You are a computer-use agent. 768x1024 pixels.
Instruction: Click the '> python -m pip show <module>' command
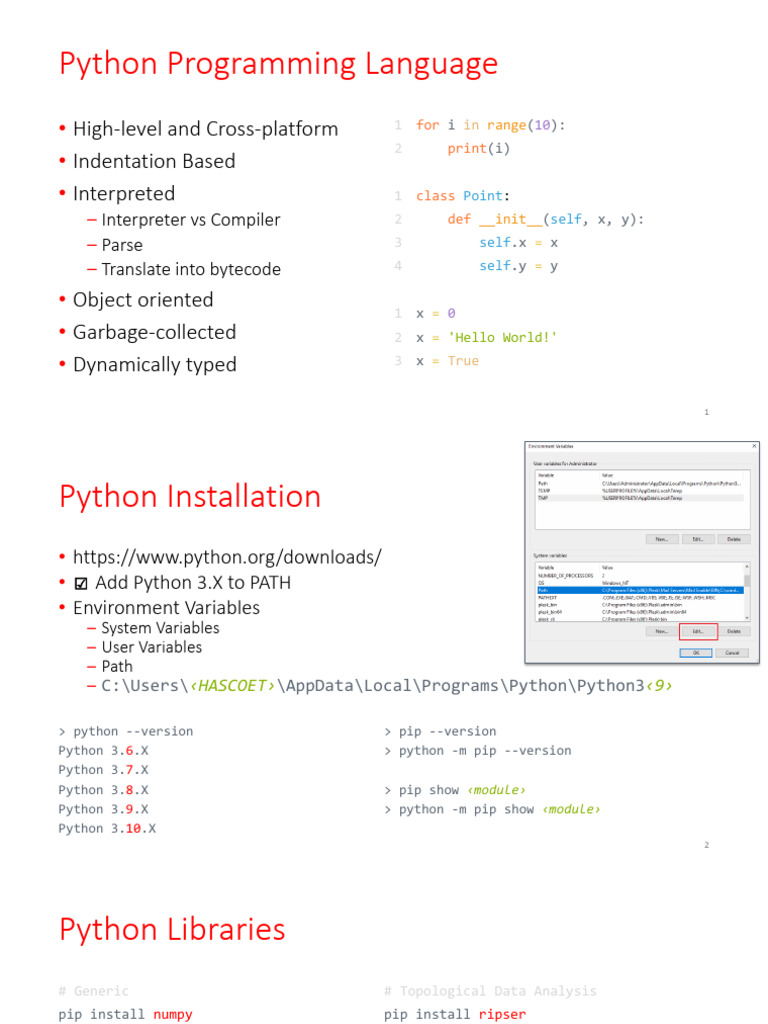(492, 810)
